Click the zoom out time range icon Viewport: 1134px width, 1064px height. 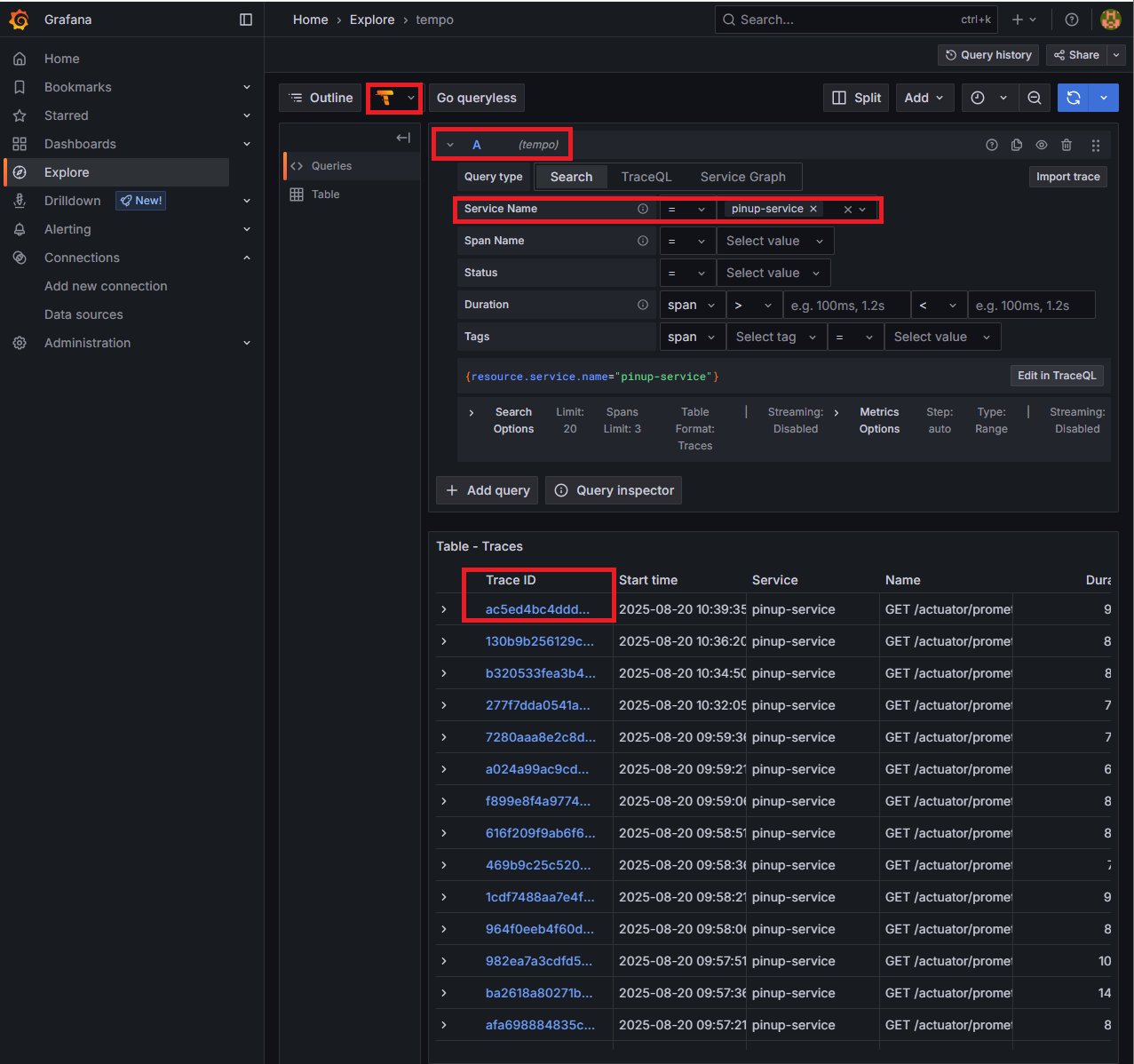(1035, 98)
